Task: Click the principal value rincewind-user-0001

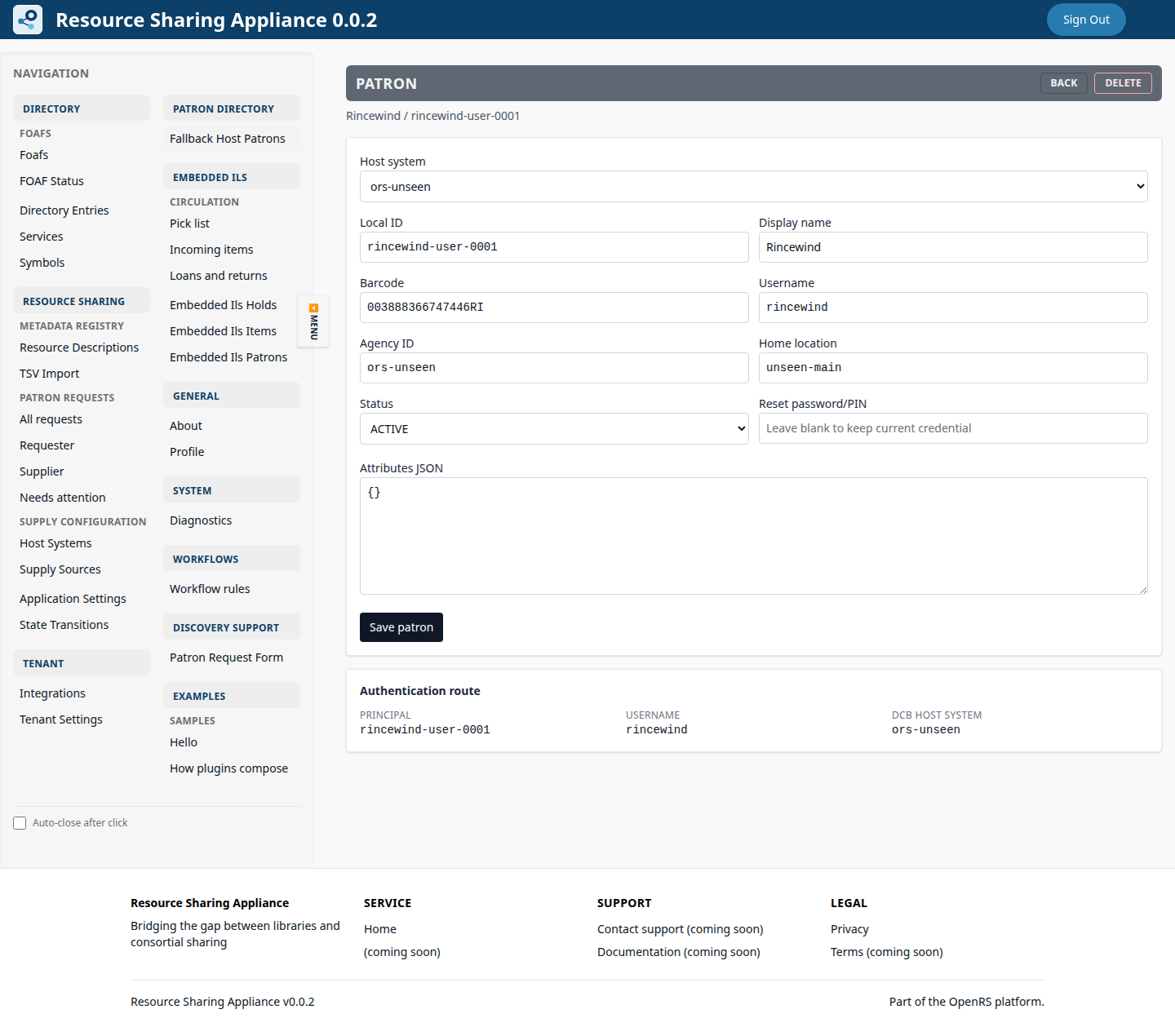Action: click(424, 730)
